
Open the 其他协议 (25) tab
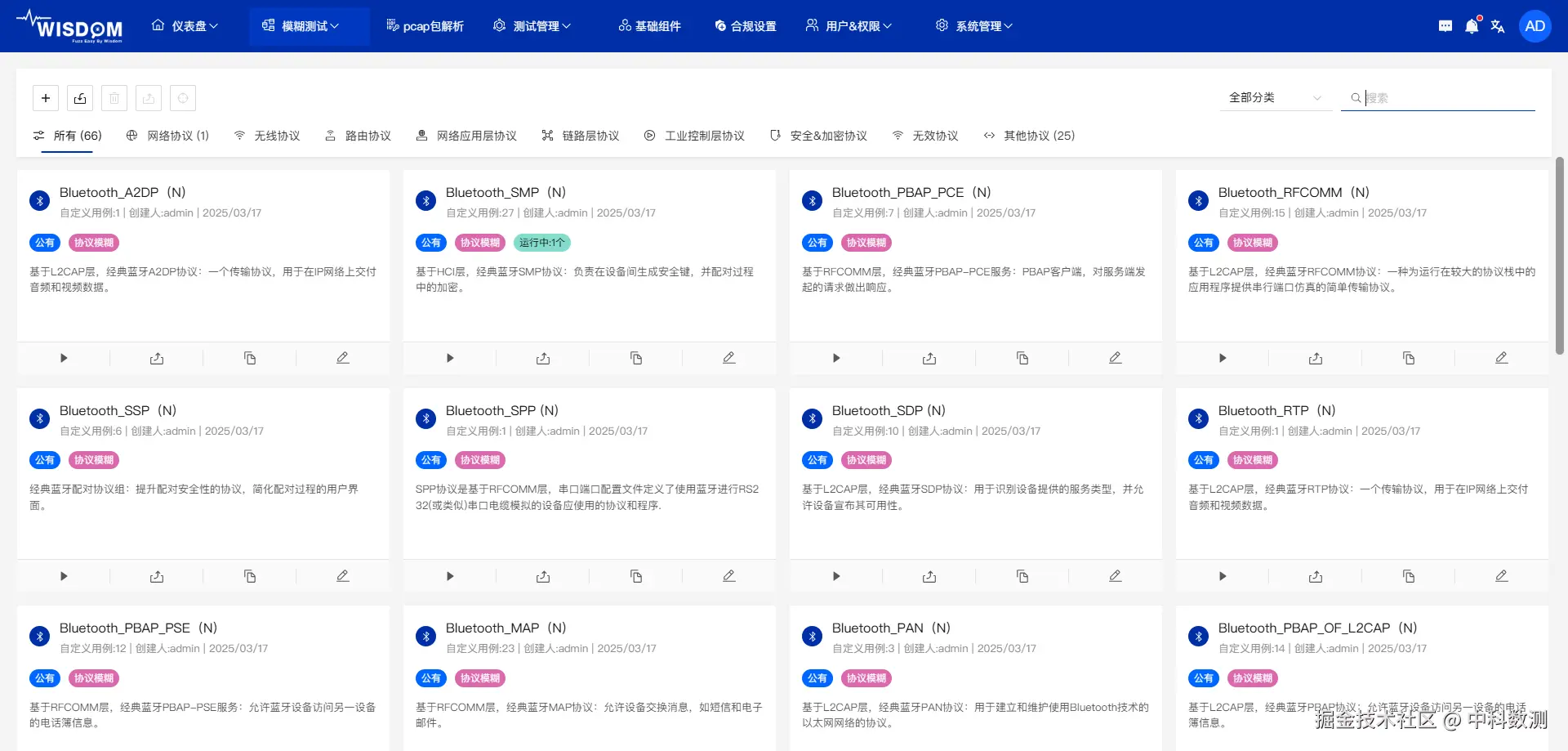(1029, 136)
